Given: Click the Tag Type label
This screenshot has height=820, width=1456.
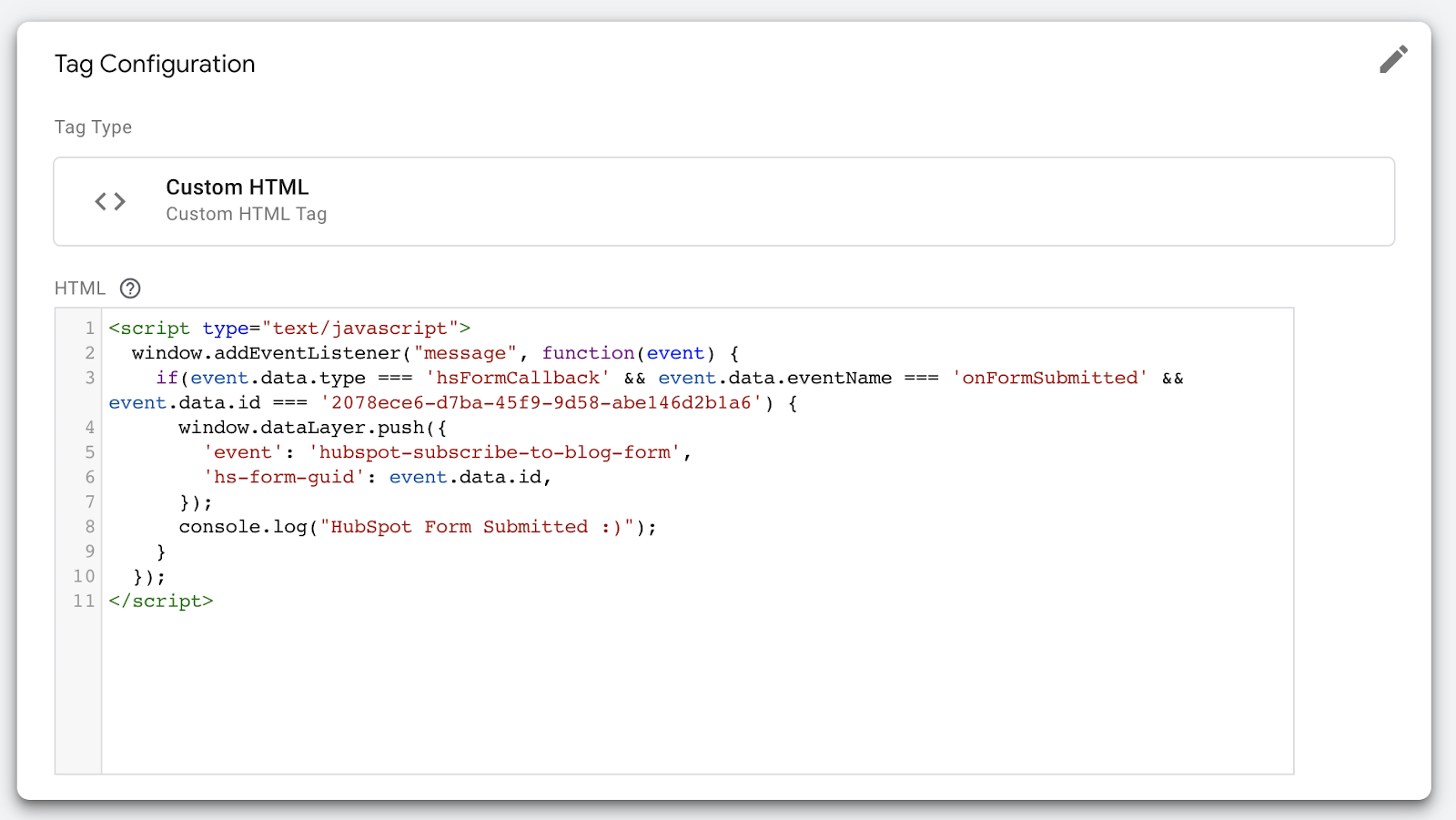Looking at the screenshot, I should click(93, 127).
